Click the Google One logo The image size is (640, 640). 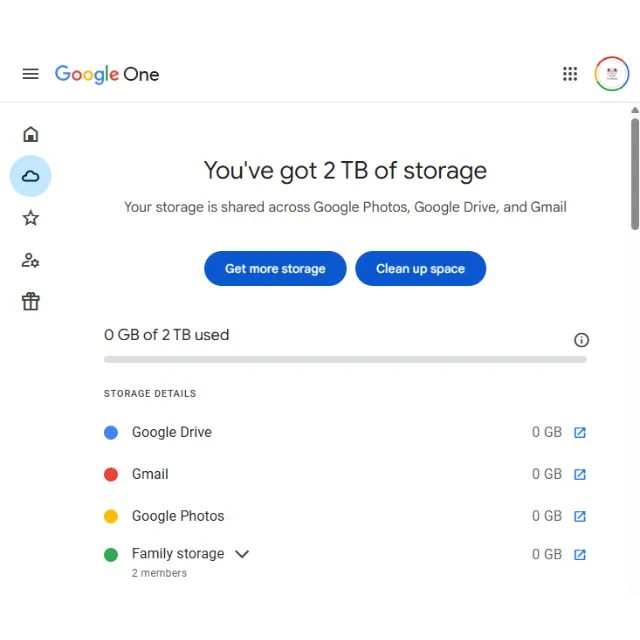107,74
